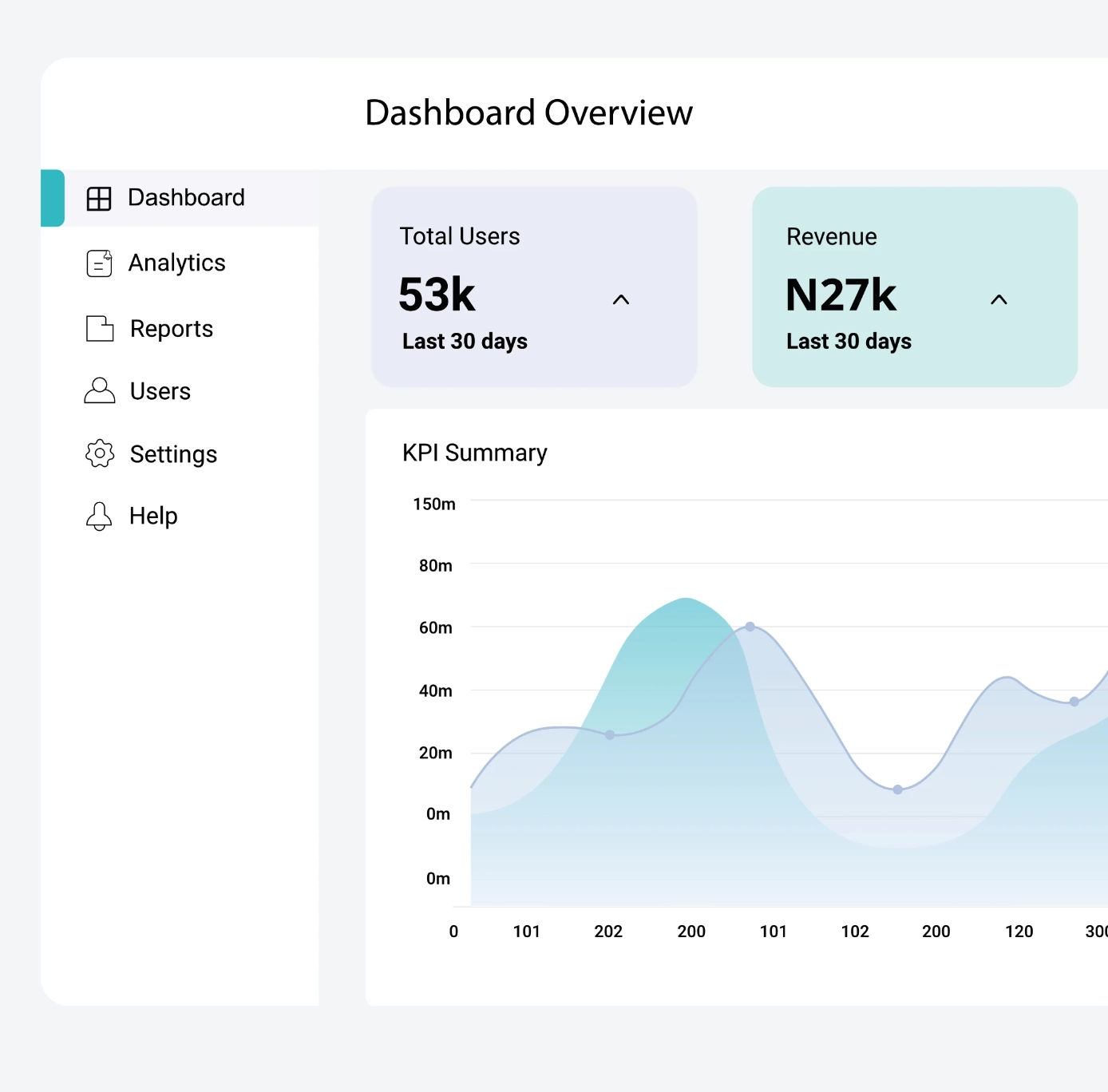Click the 53k Total Users value

click(437, 295)
